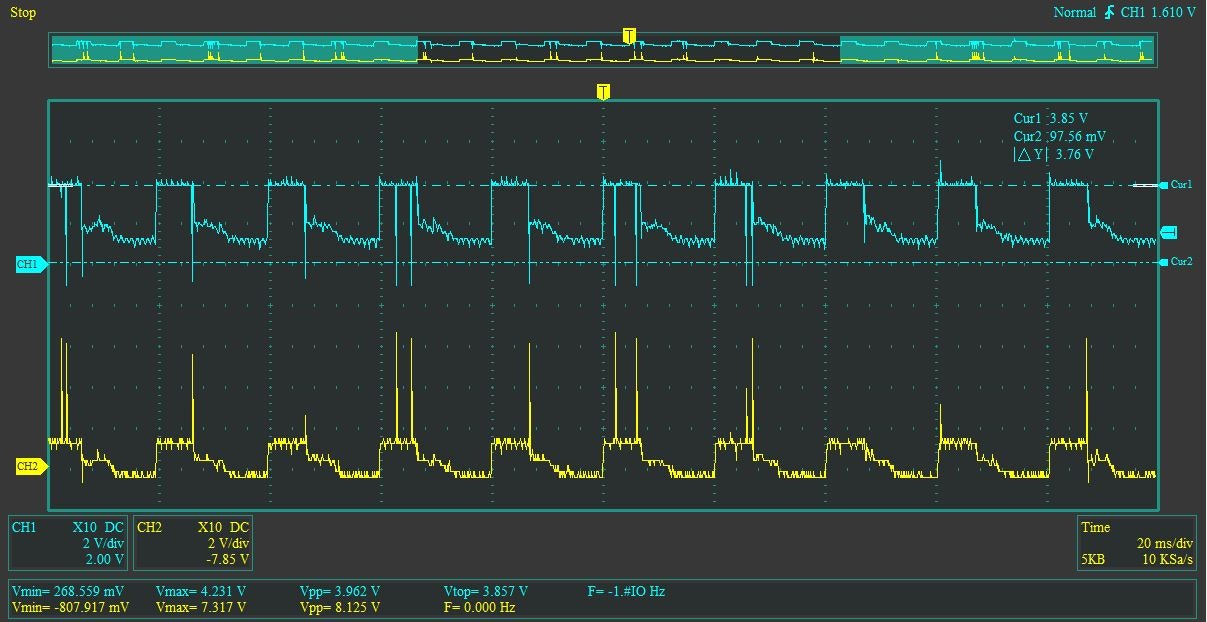Click the Vmin= -807.917 mV measurement

pos(71,607)
